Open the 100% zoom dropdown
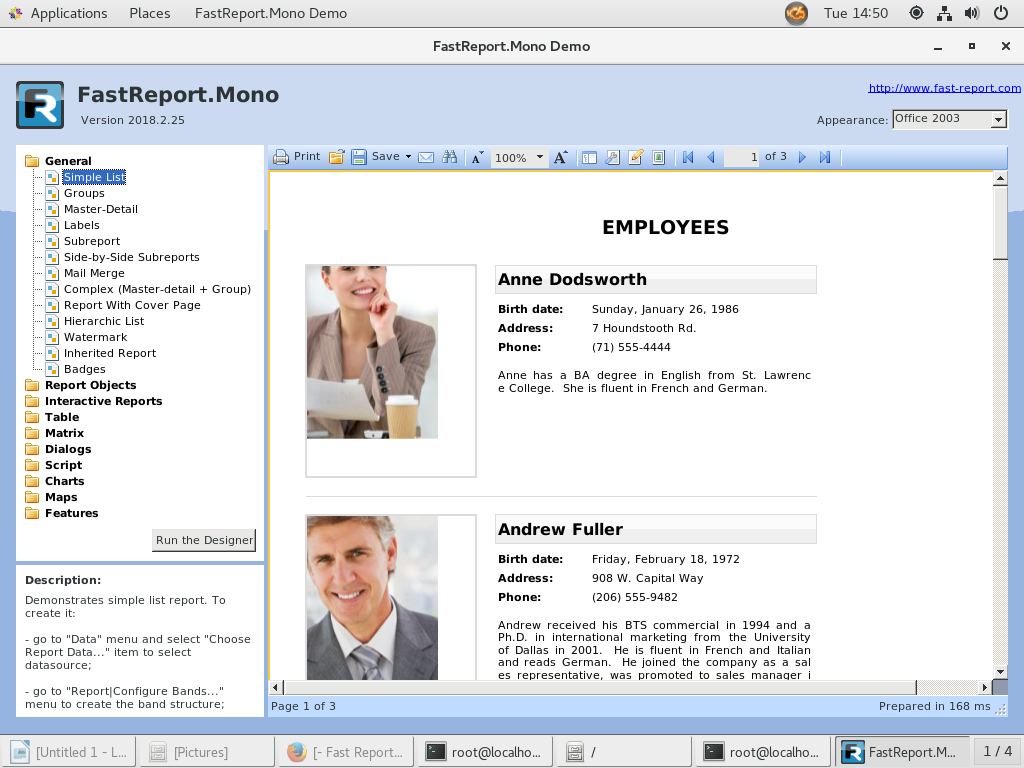Screen dimensions: 1024x768 click(539, 157)
